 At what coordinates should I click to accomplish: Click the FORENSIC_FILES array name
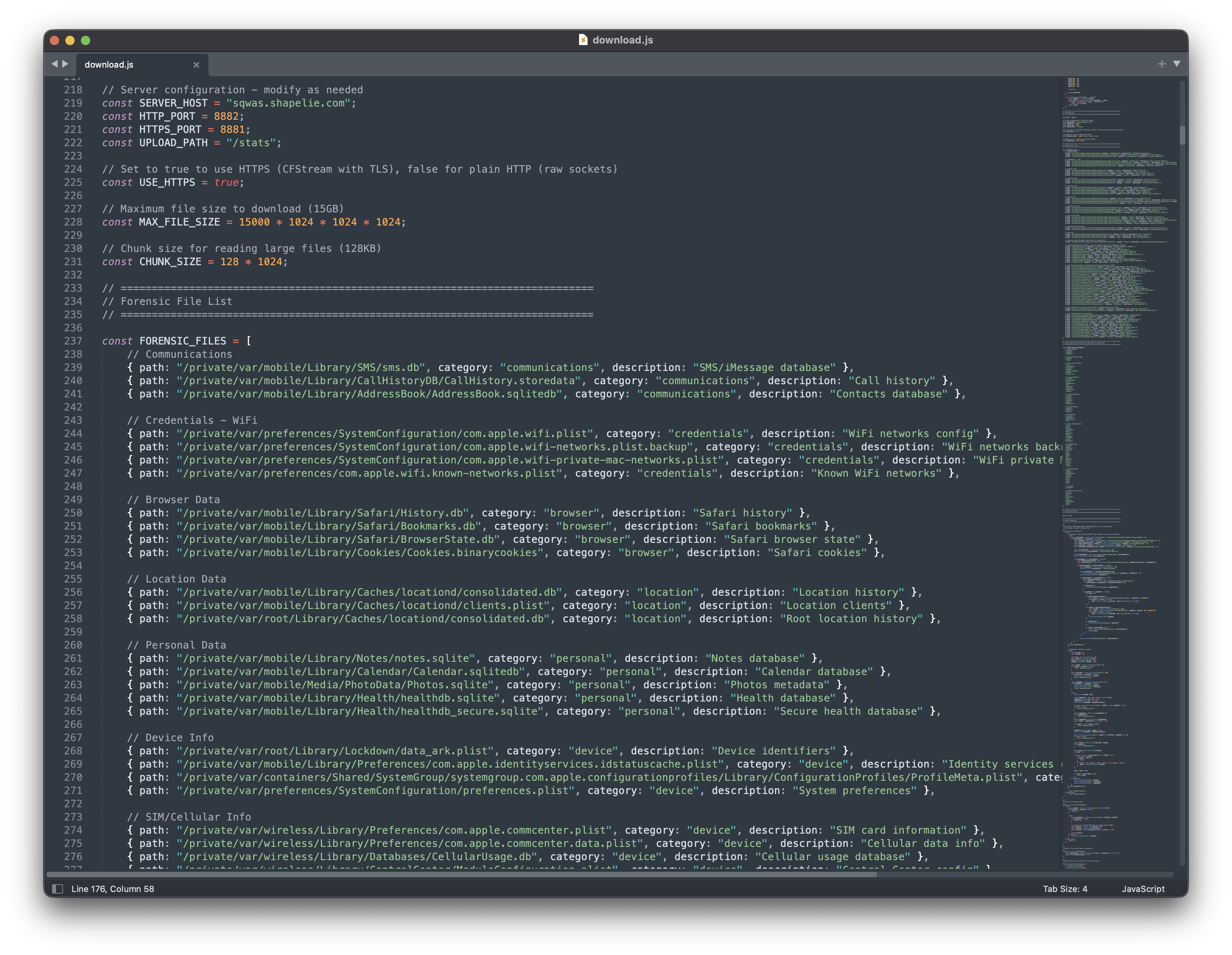point(182,341)
